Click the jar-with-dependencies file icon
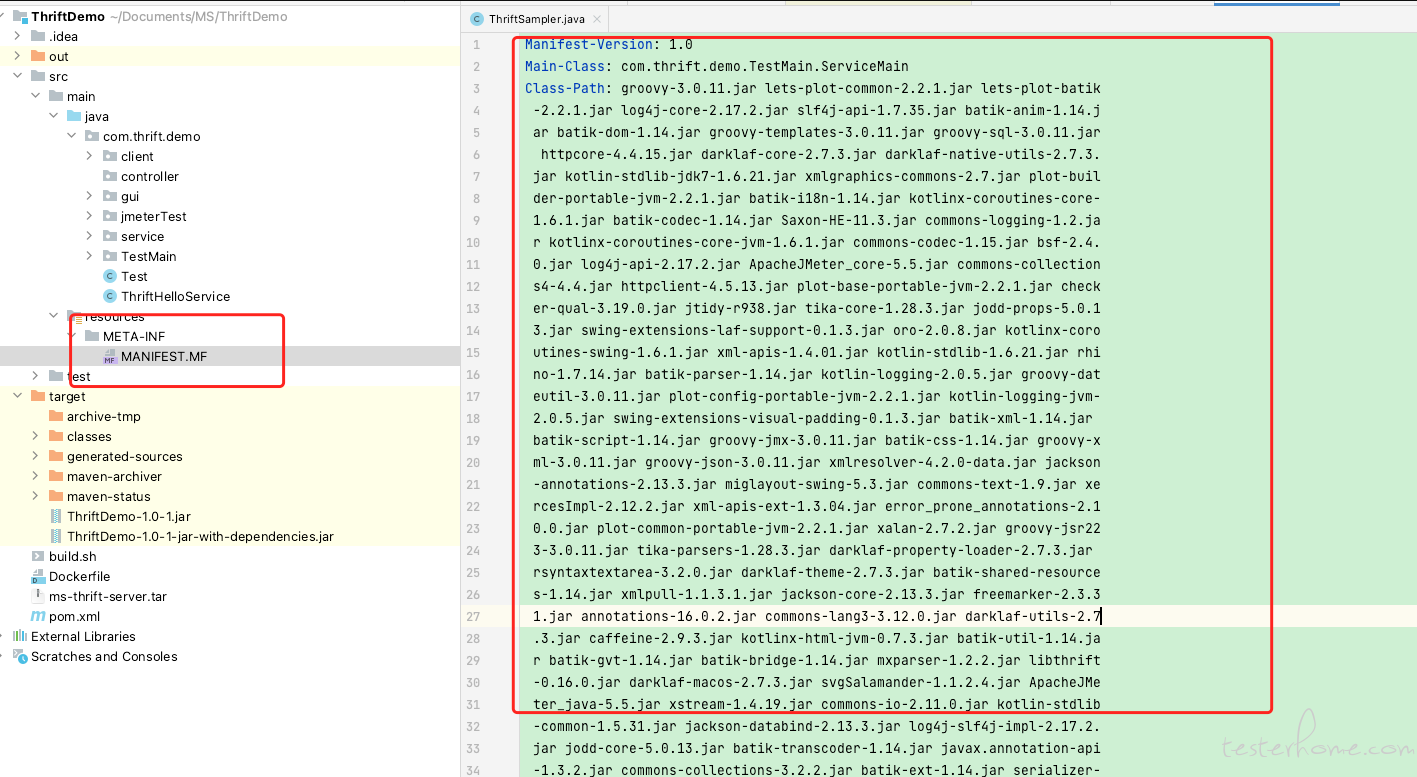The height and width of the screenshot is (777, 1417). [56, 536]
